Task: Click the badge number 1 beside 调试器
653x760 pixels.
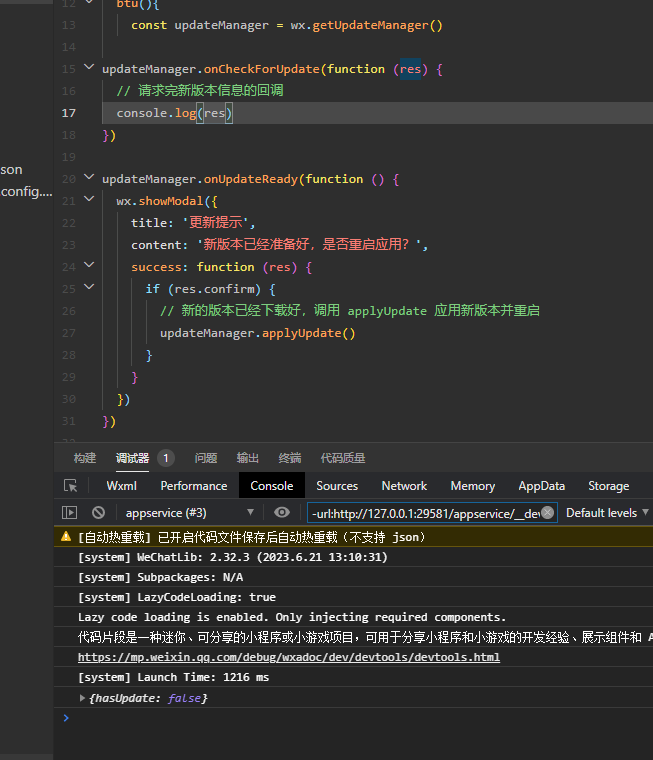Action: coord(165,458)
